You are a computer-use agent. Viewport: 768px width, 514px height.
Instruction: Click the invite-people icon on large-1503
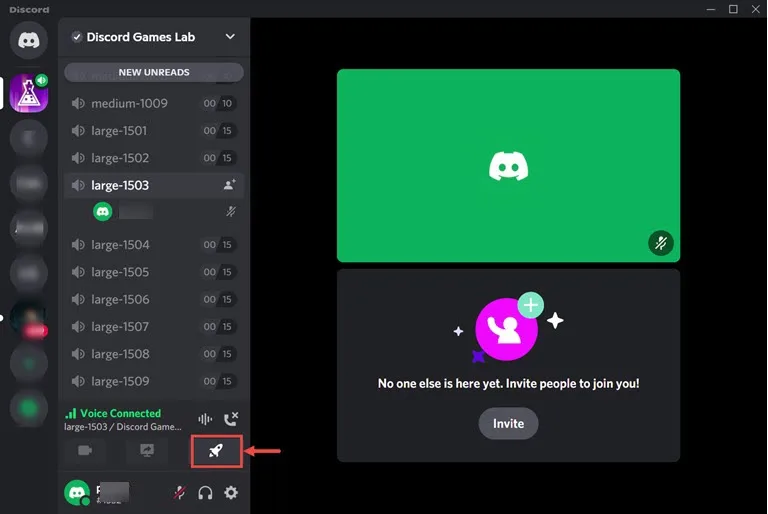point(229,185)
